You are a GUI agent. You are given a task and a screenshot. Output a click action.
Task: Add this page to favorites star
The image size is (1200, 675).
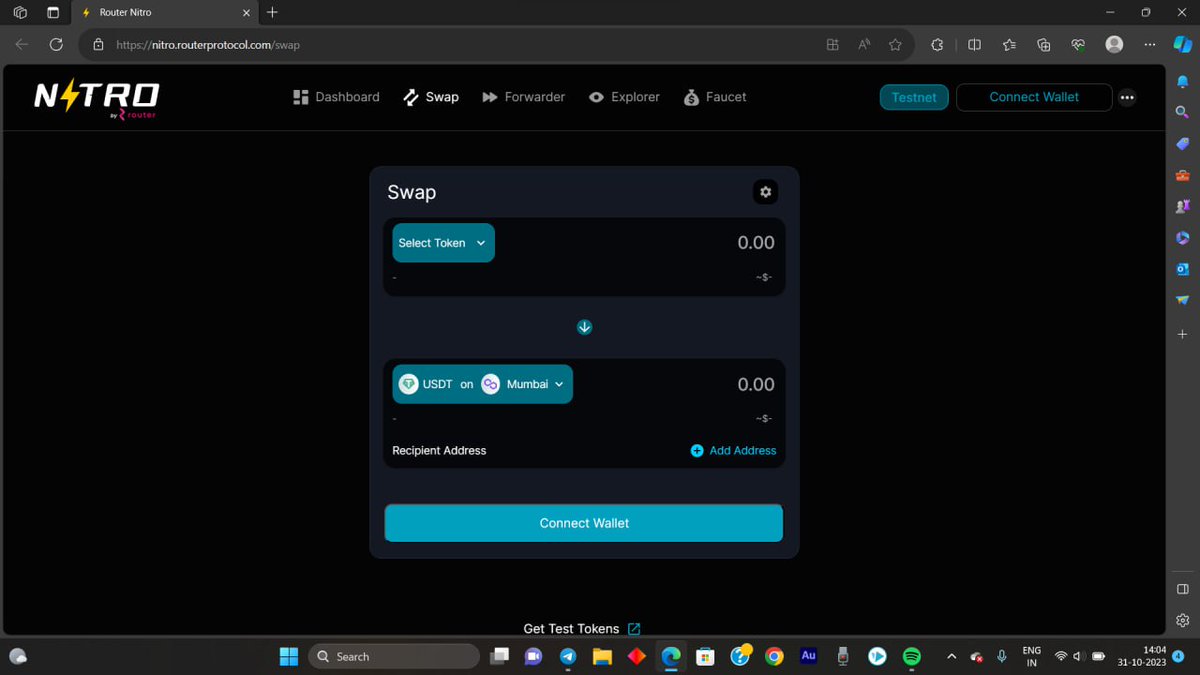click(895, 45)
